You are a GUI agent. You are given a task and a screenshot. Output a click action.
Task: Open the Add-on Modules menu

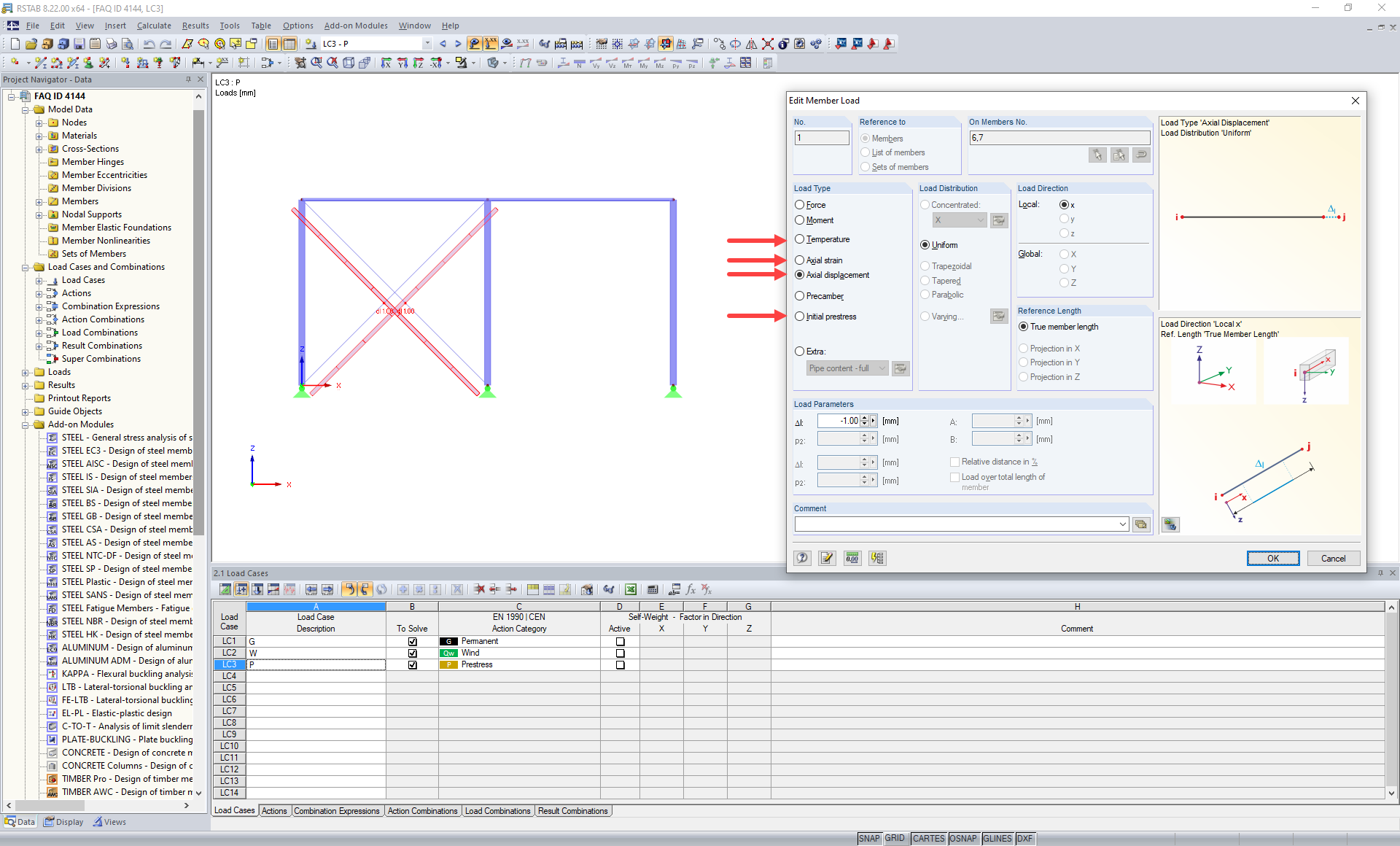click(356, 26)
